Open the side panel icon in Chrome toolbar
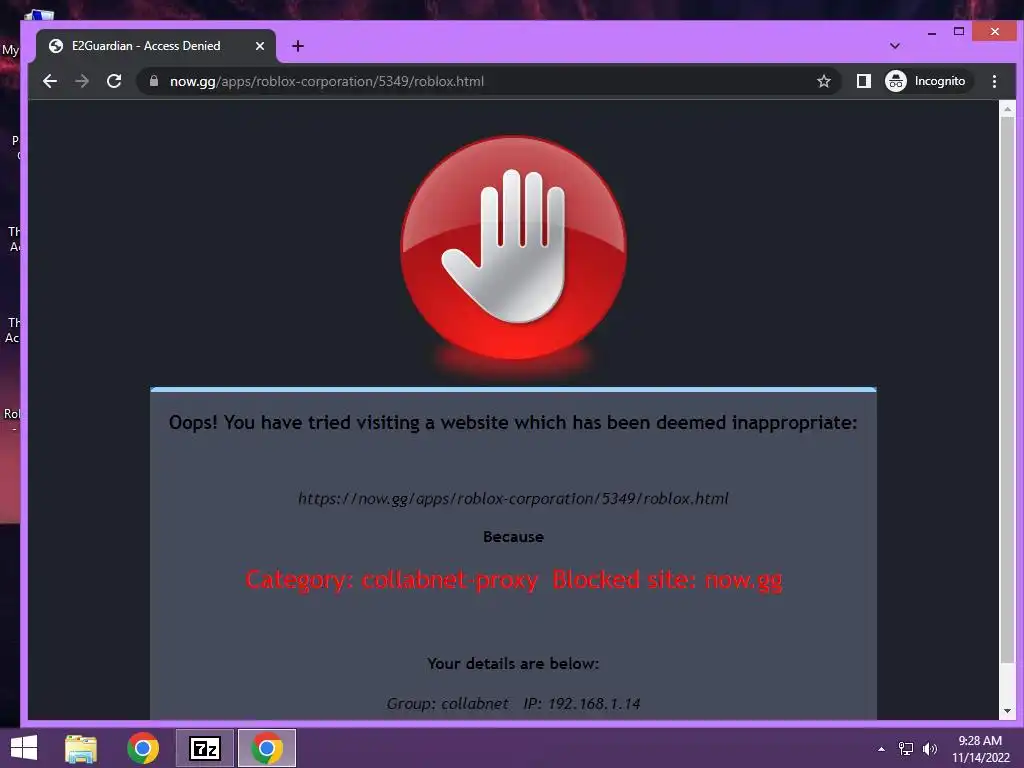 (x=863, y=81)
